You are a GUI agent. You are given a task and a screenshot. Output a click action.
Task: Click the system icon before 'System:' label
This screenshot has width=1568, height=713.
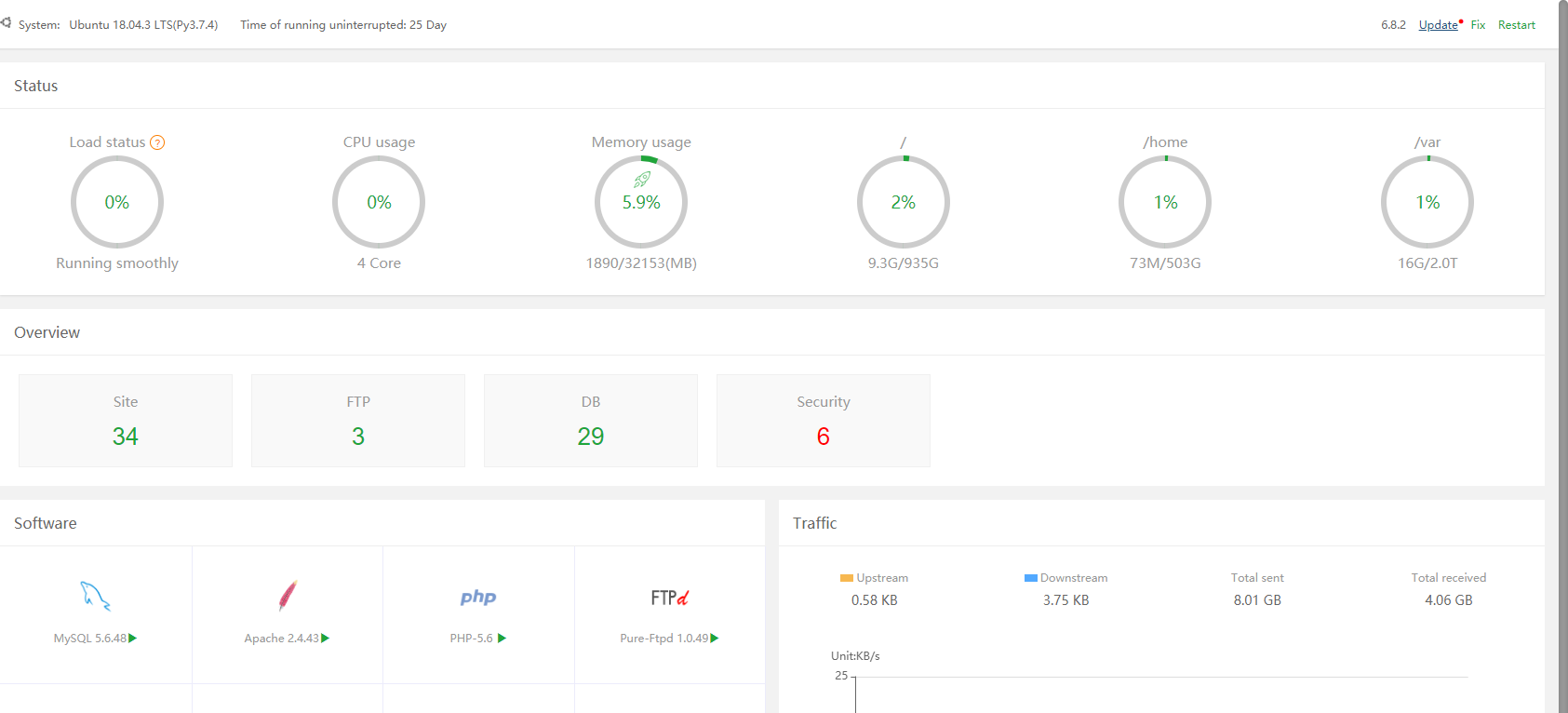(x=7, y=22)
